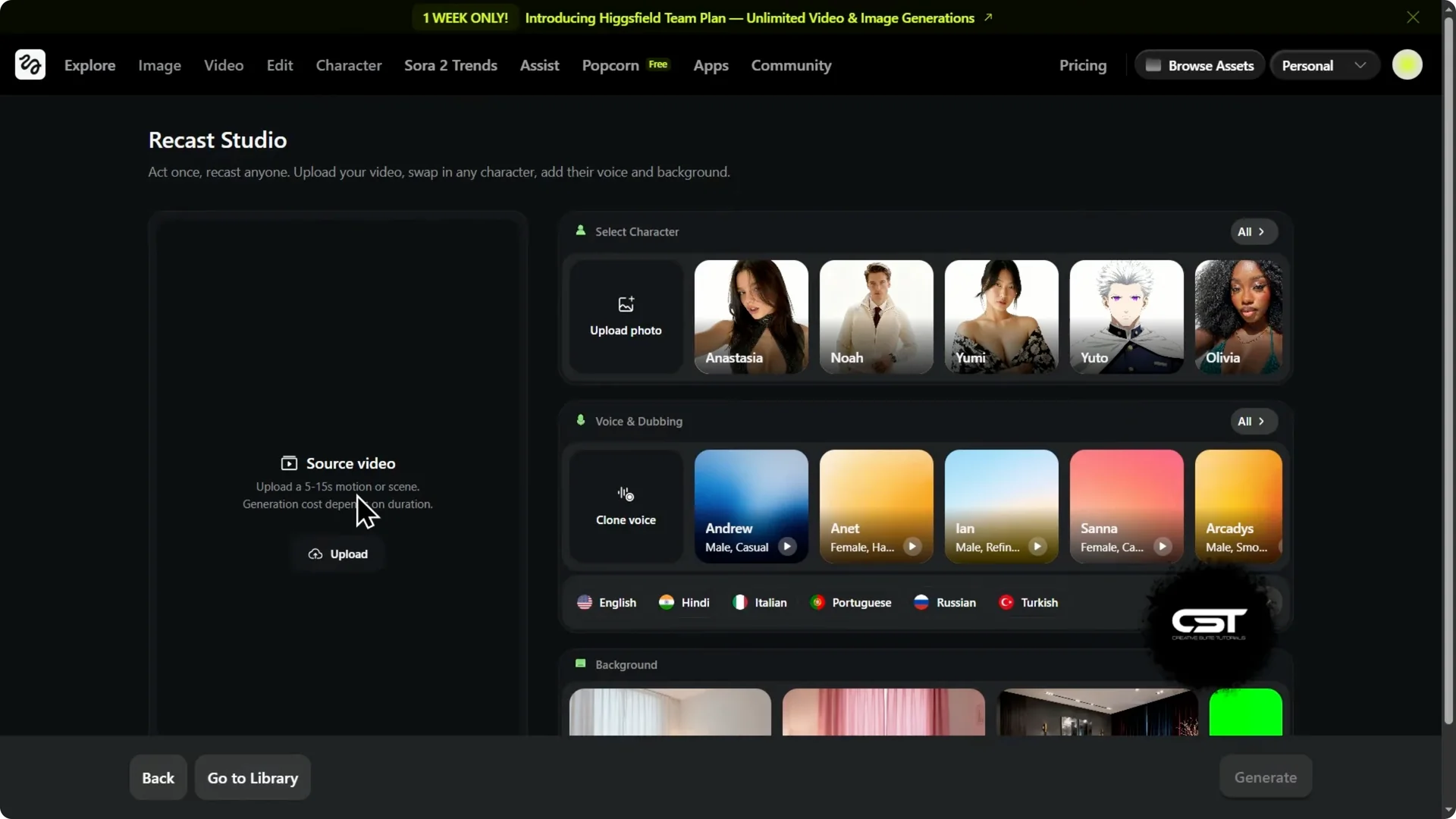The width and height of the screenshot is (1456, 819).
Task: Click the Higgsfield logo icon
Action: pos(30,64)
